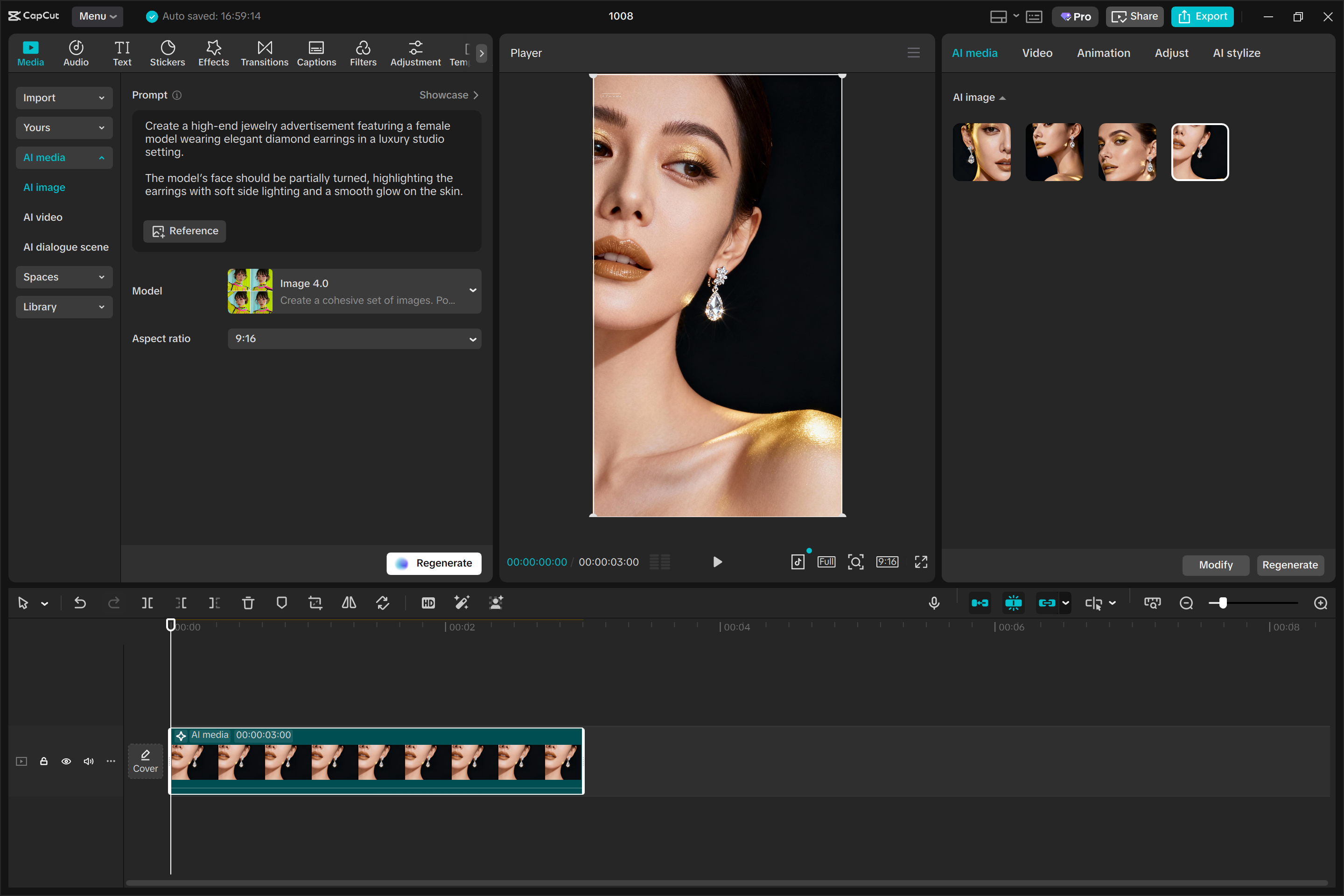The image size is (1344, 896).
Task: Add a Reference image to the prompt
Action: click(x=184, y=231)
